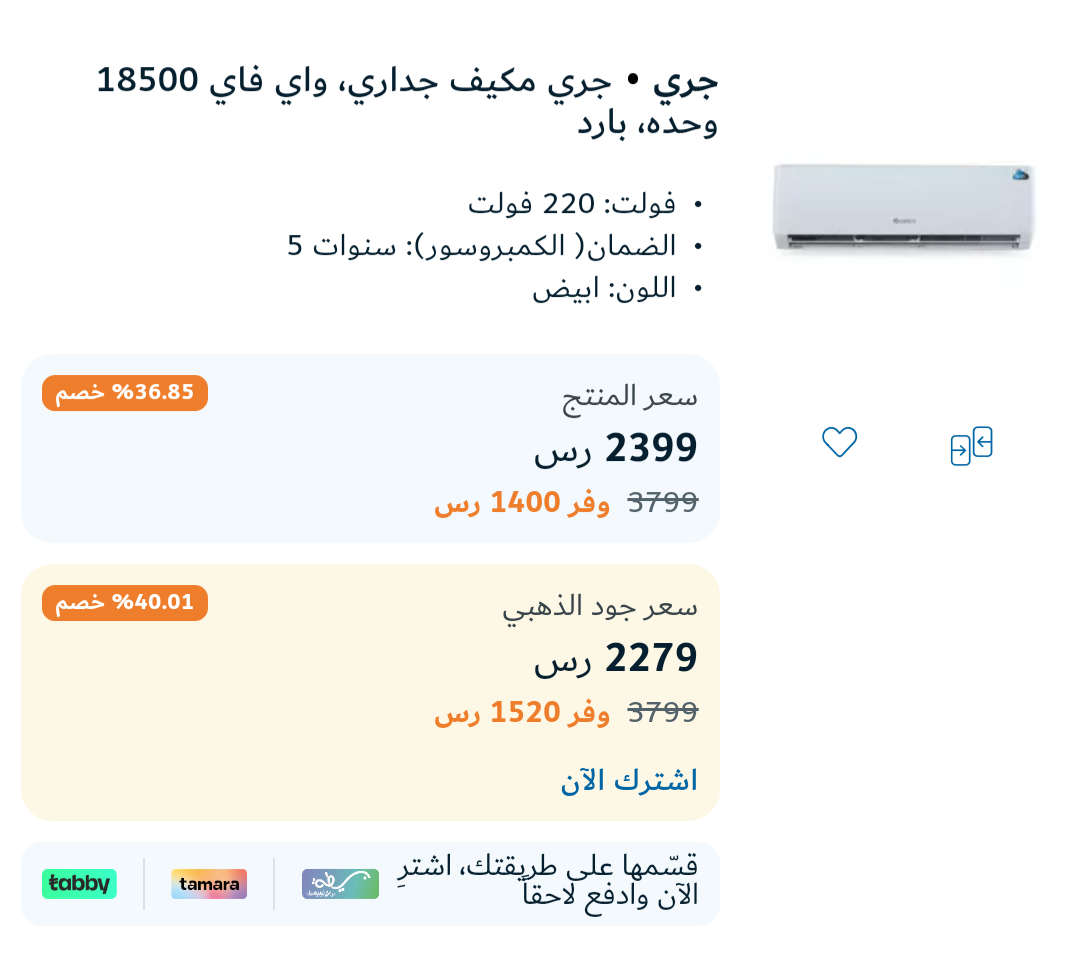Click the وفر 1520 savings text
1080x972 pixels.
pos(522,713)
